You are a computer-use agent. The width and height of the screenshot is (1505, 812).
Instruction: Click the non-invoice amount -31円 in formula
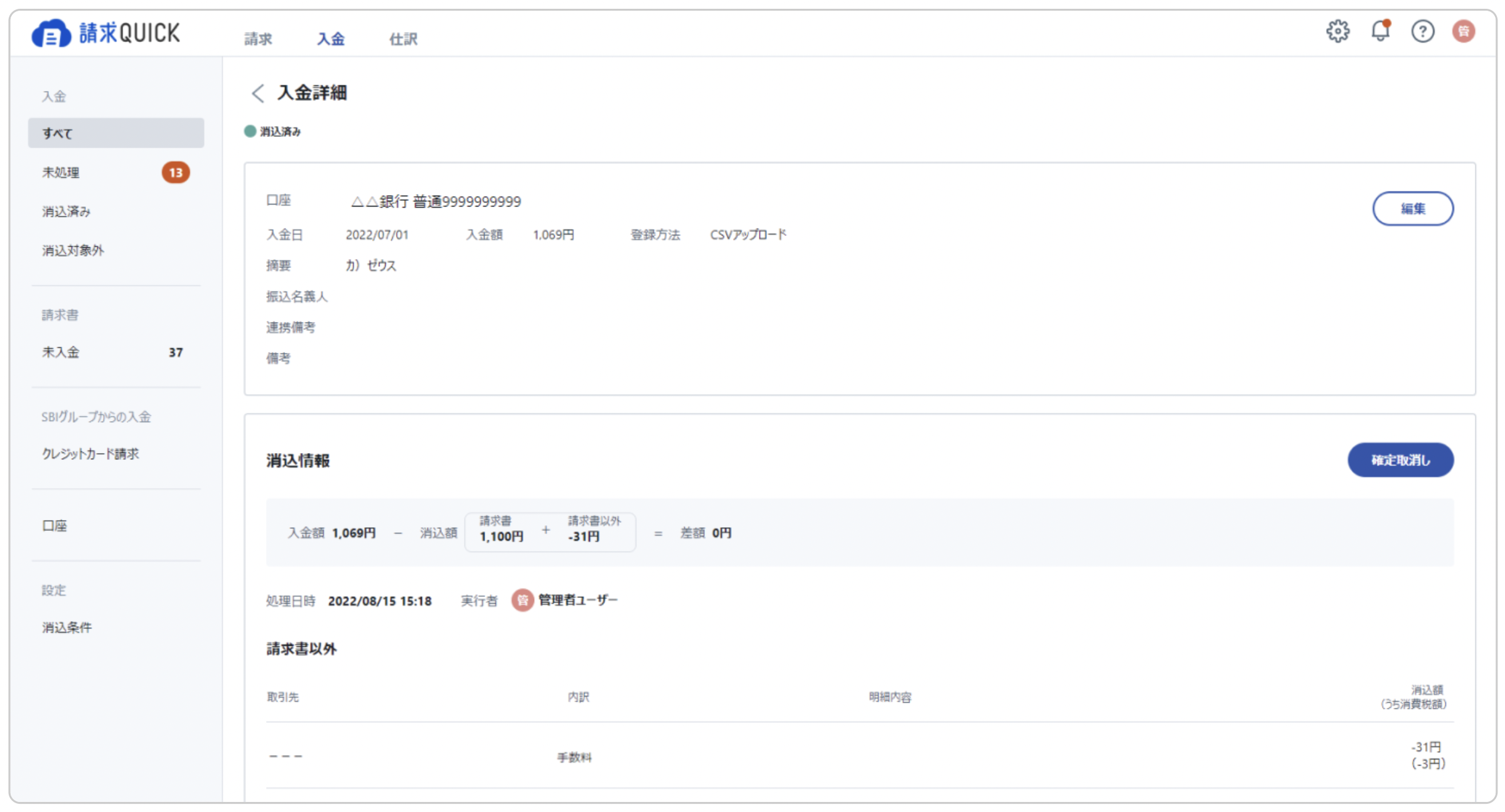pos(584,537)
